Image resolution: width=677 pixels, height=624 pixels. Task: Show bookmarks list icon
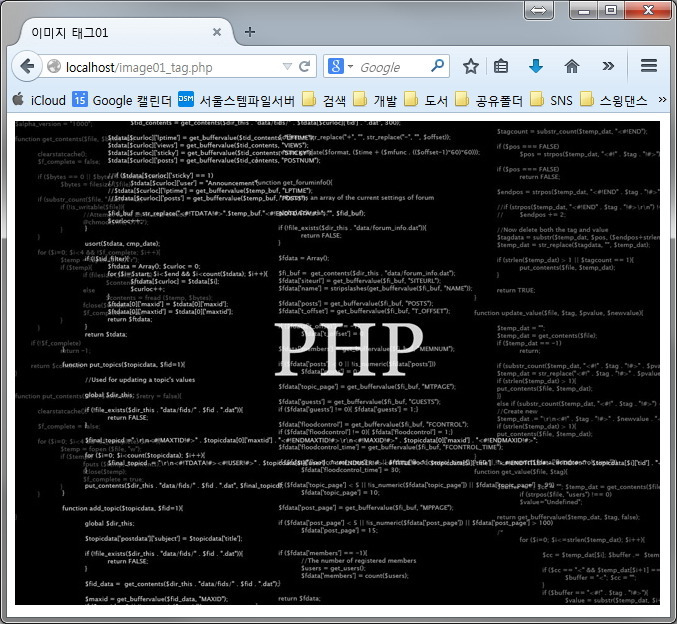tap(501, 67)
